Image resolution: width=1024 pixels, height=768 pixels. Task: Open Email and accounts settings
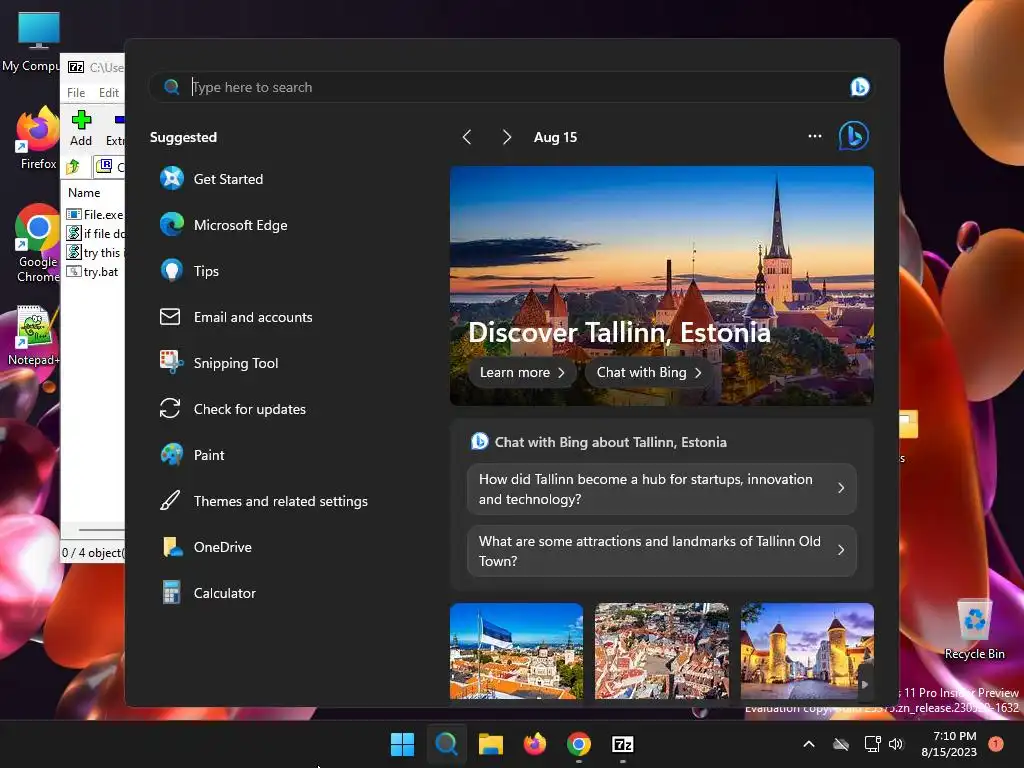[x=236, y=317]
